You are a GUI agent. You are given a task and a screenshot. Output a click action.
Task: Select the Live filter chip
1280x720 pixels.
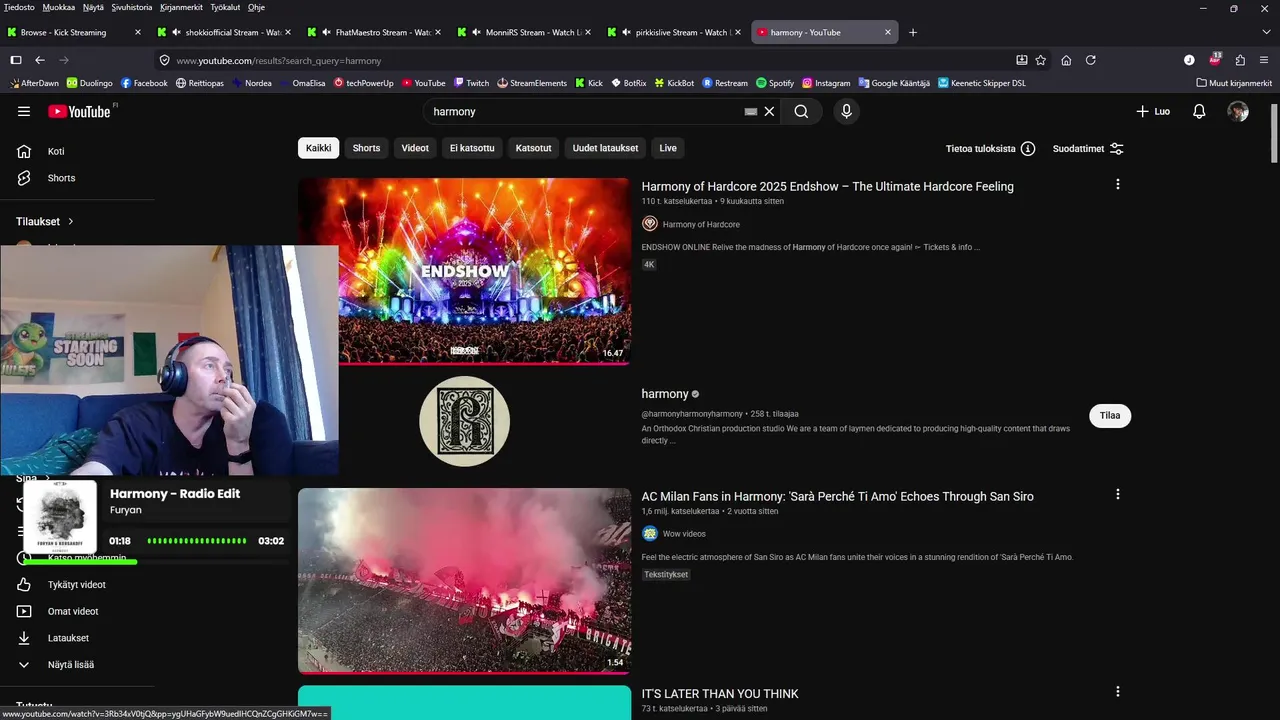pyautogui.click(x=668, y=148)
